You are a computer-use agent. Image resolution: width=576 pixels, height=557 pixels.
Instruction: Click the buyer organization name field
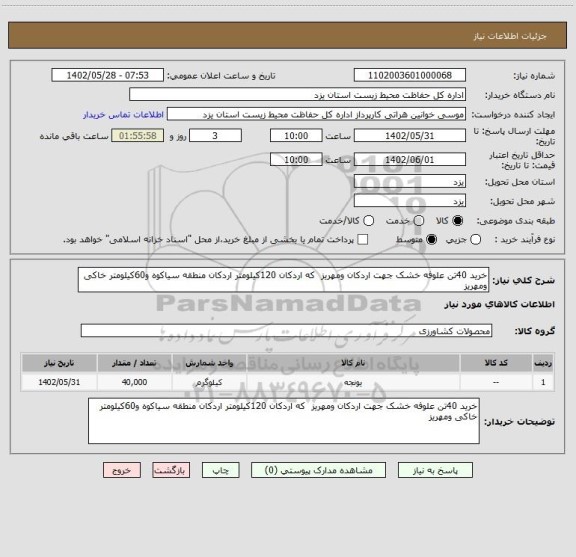(x=298, y=95)
